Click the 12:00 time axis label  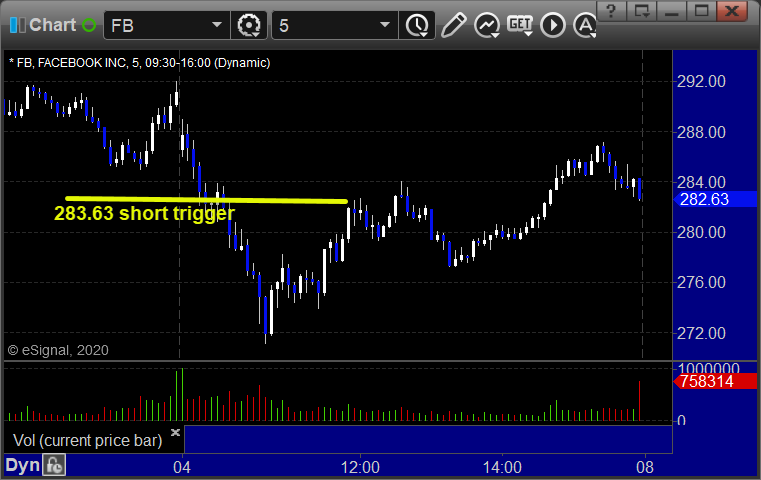point(360,467)
